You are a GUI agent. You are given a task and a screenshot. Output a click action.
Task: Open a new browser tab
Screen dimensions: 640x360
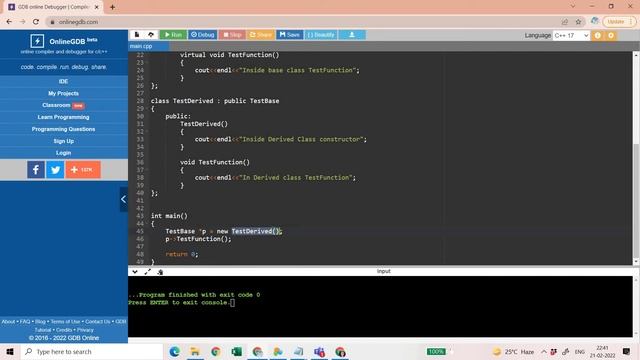pos(112,7)
